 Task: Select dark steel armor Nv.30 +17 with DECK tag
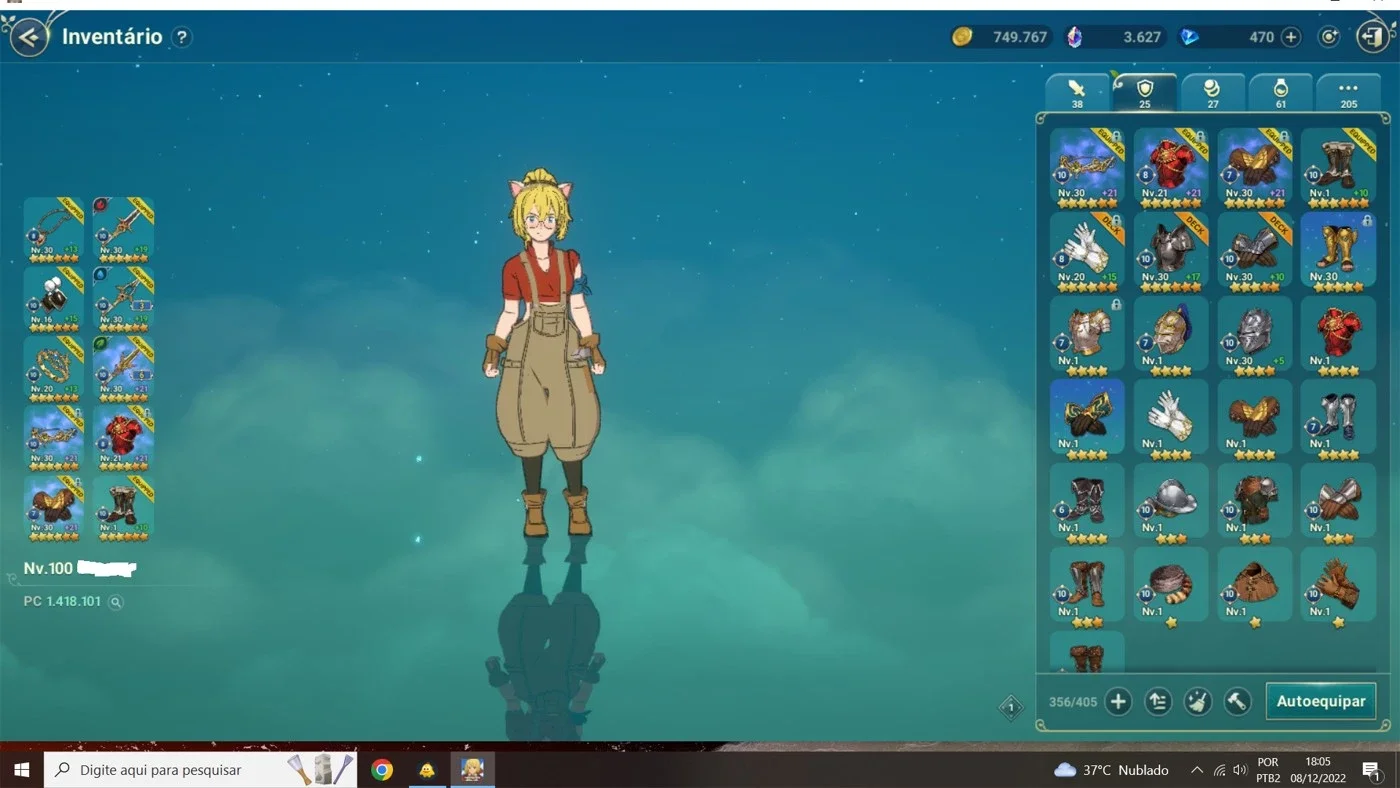click(x=1171, y=250)
